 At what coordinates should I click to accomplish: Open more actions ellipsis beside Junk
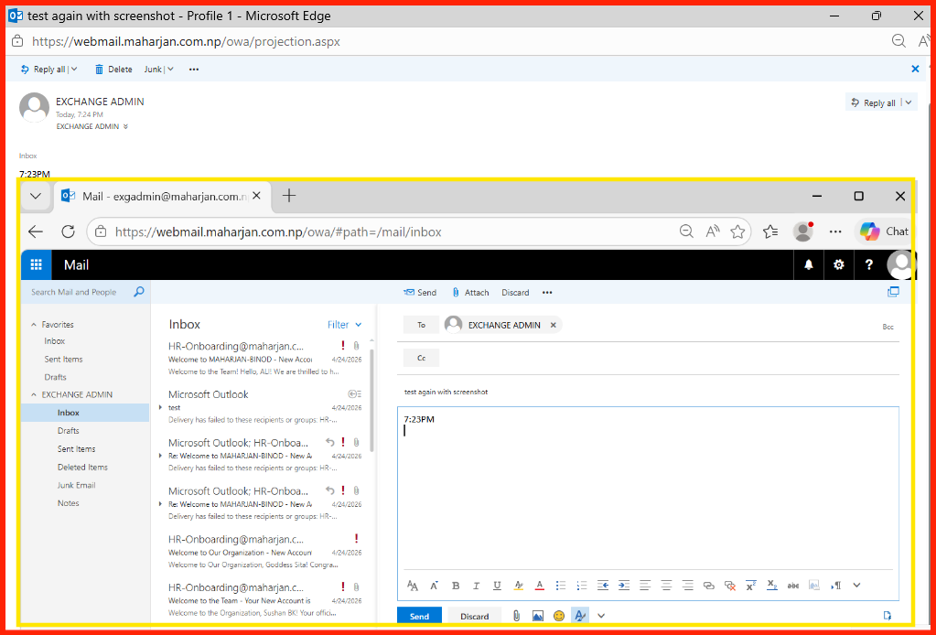point(193,69)
